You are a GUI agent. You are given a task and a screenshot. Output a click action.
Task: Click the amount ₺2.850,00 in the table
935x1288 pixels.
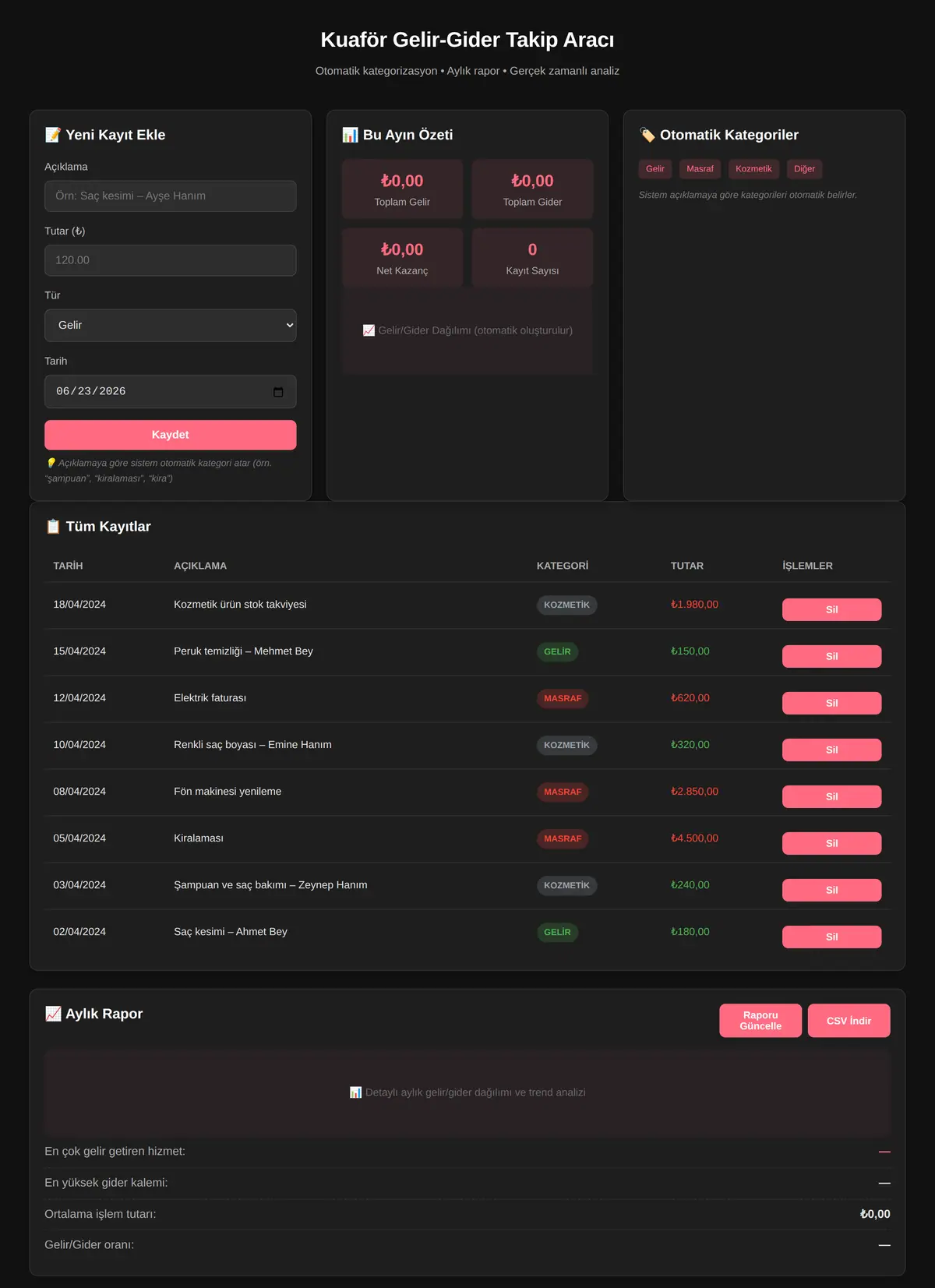(x=694, y=792)
